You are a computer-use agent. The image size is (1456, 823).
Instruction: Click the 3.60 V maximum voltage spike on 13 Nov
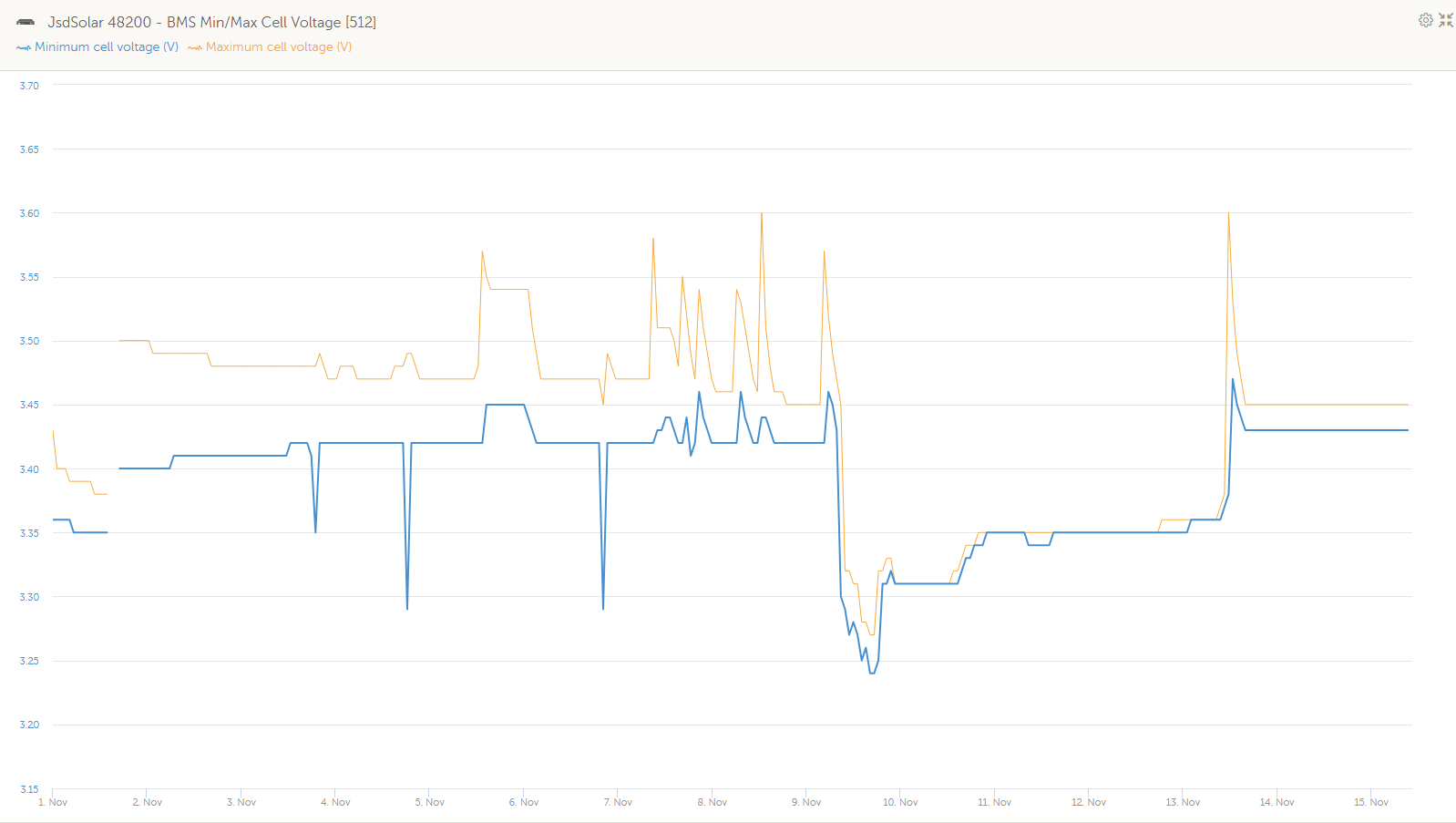pos(1228,213)
